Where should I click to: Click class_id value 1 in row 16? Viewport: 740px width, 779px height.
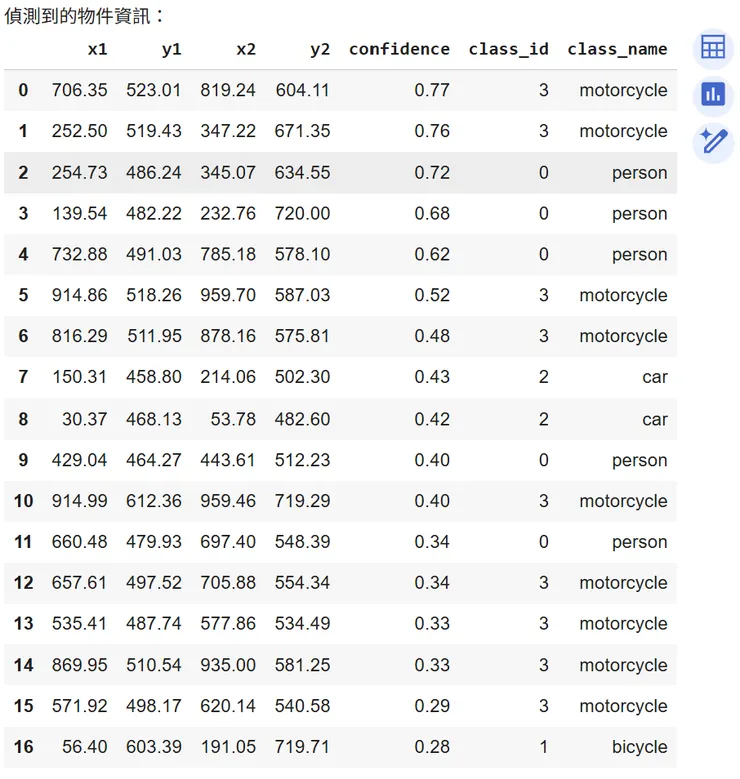coord(544,747)
